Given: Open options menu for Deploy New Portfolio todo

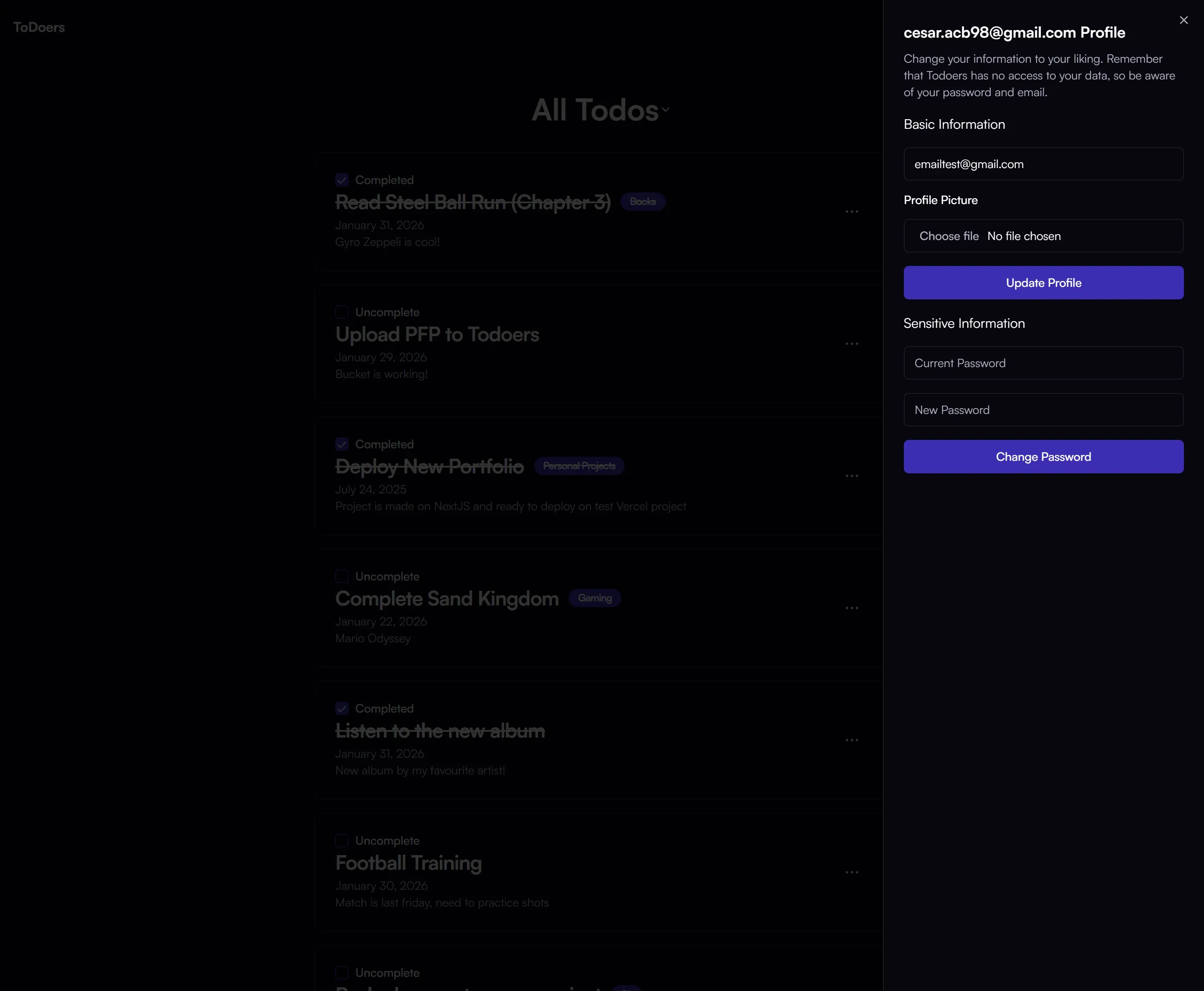Looking at the screenshot, I should pyautogui.click(x=851, y=475).
